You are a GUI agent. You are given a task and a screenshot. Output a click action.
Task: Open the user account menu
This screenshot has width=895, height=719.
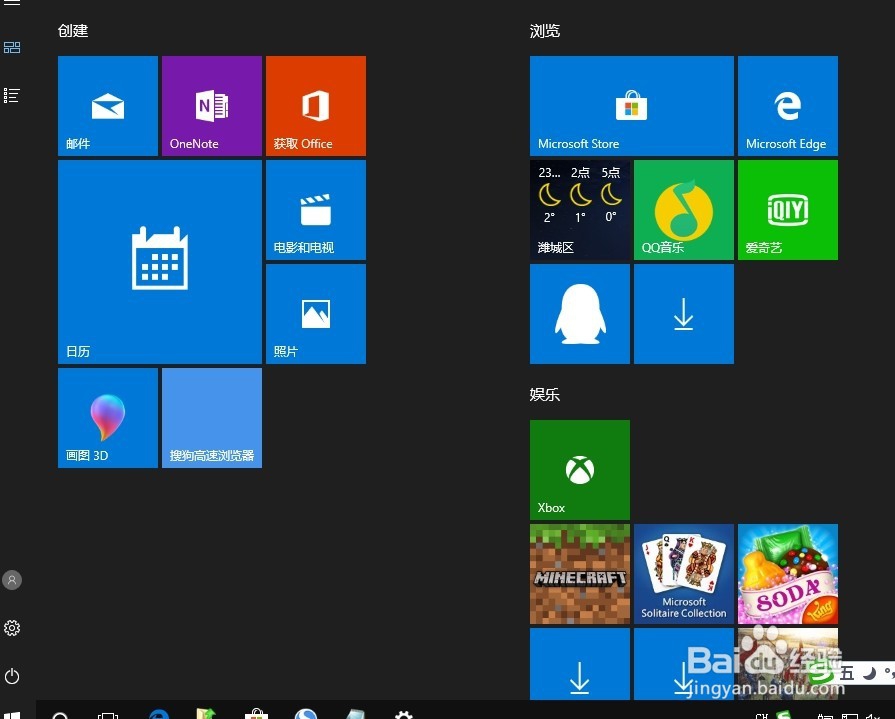pos(12,580)
